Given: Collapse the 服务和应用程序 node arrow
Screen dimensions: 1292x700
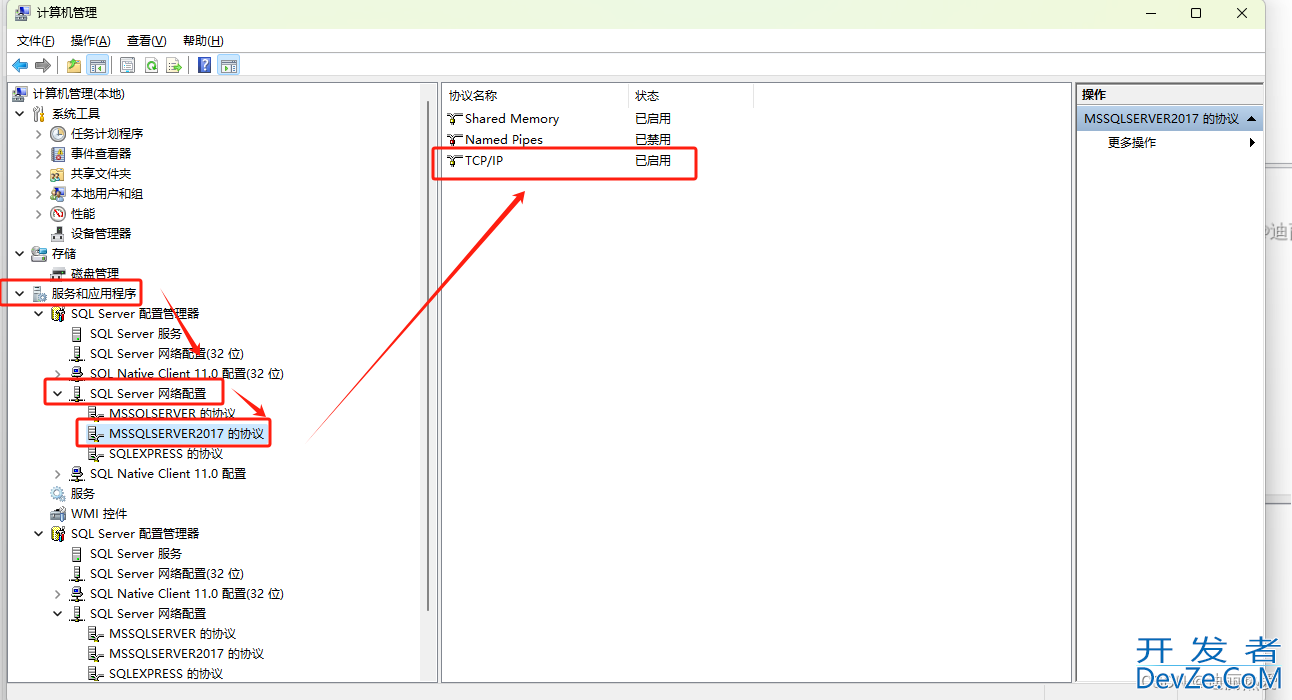Looking at the screenshot, I should click(x=20, y=293).
